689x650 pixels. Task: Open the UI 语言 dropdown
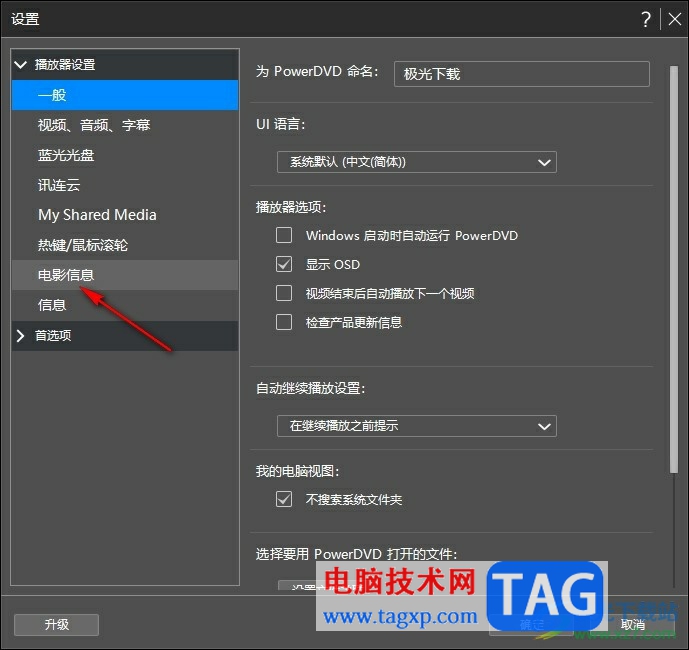click(417, 162)
